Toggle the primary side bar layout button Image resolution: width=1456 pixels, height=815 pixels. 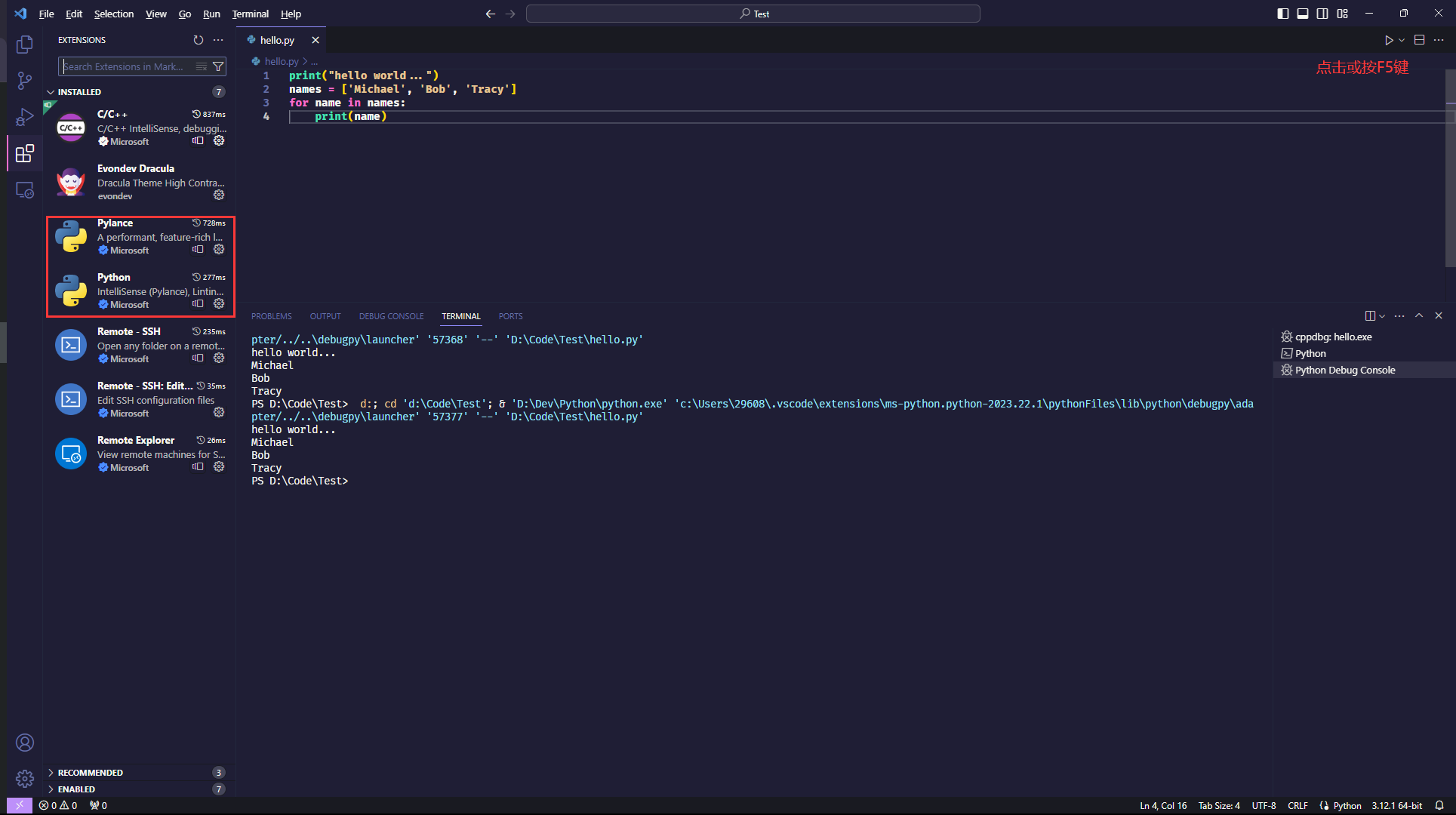click(1282, 14)
